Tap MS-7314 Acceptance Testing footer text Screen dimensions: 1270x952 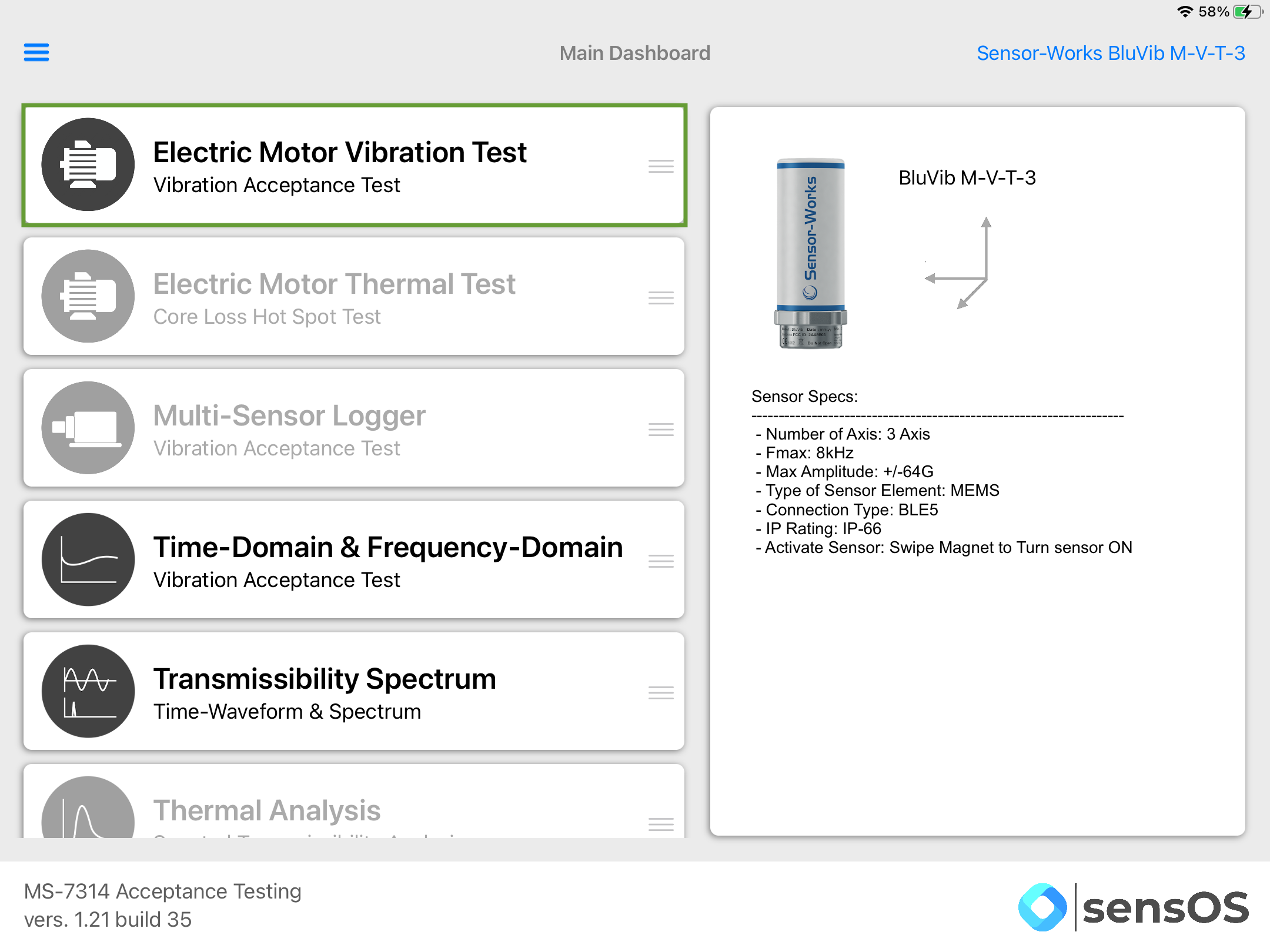[x=163, y=891]
